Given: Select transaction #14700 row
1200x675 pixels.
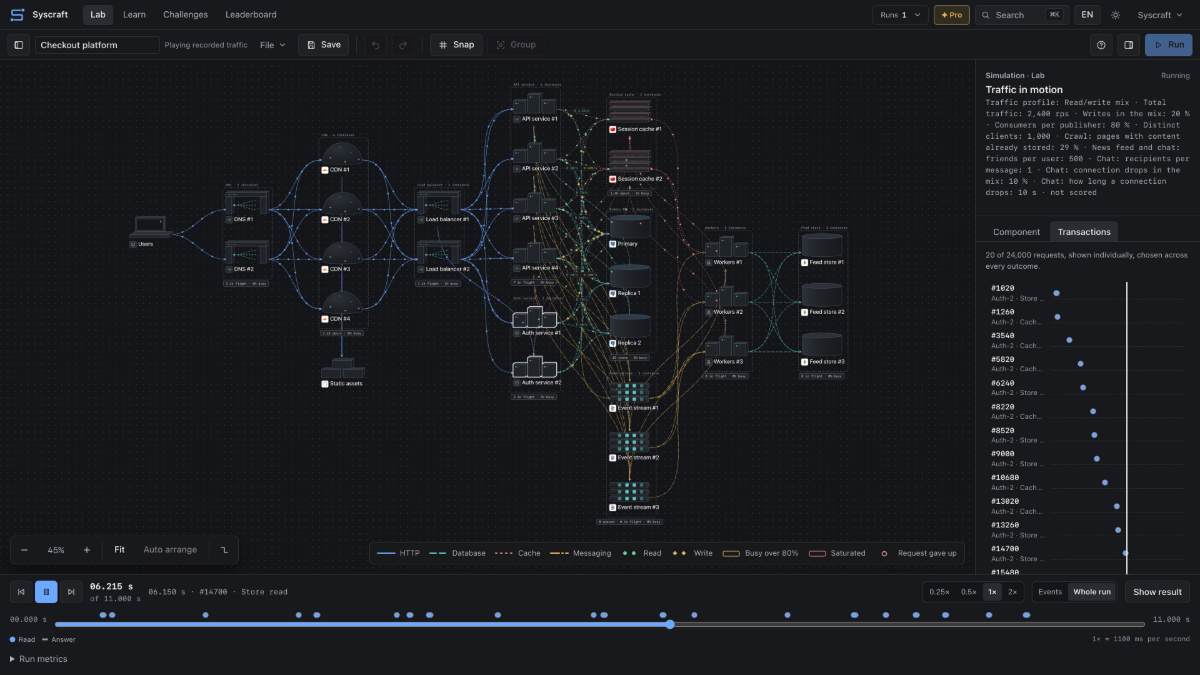Looking at the screenshot, I should [1087, 553].
